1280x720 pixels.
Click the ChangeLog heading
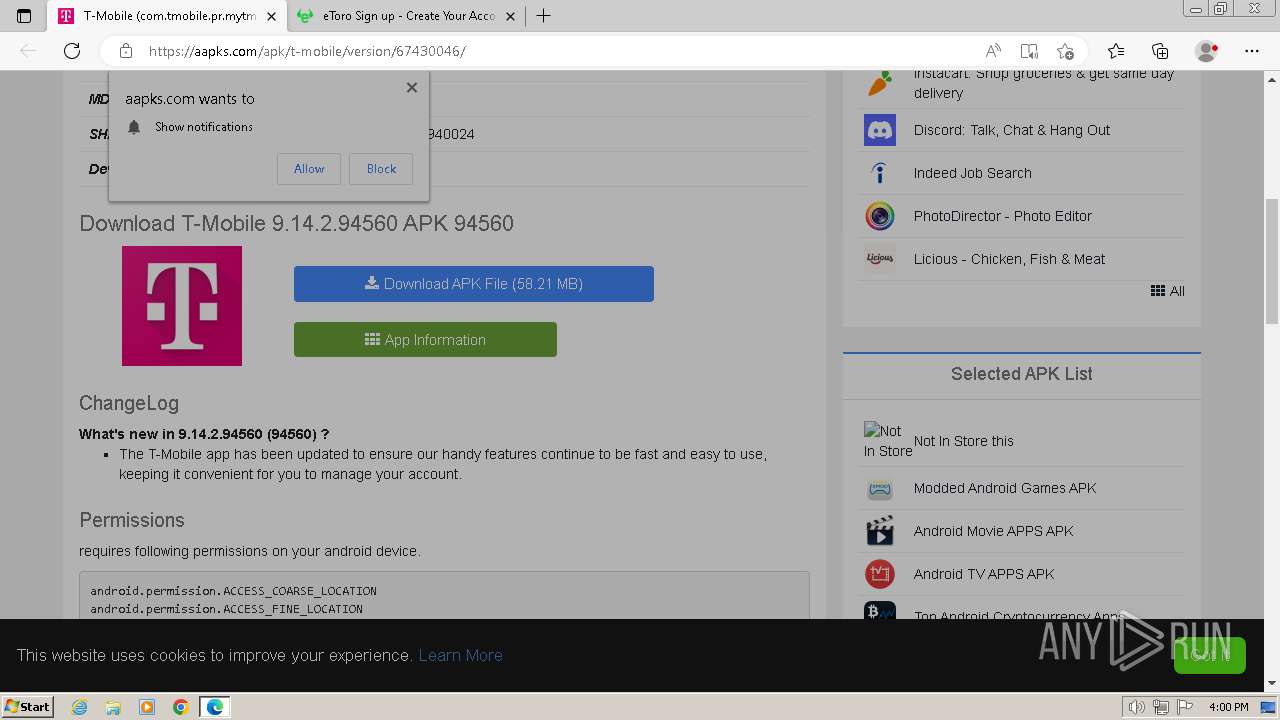(129, 403)
